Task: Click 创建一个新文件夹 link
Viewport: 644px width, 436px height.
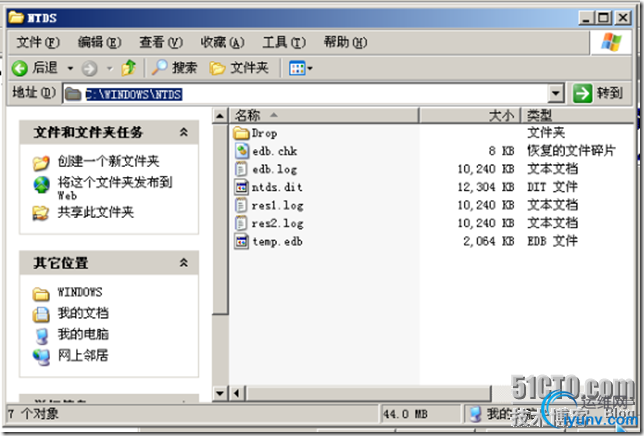Action: (108, 161)
